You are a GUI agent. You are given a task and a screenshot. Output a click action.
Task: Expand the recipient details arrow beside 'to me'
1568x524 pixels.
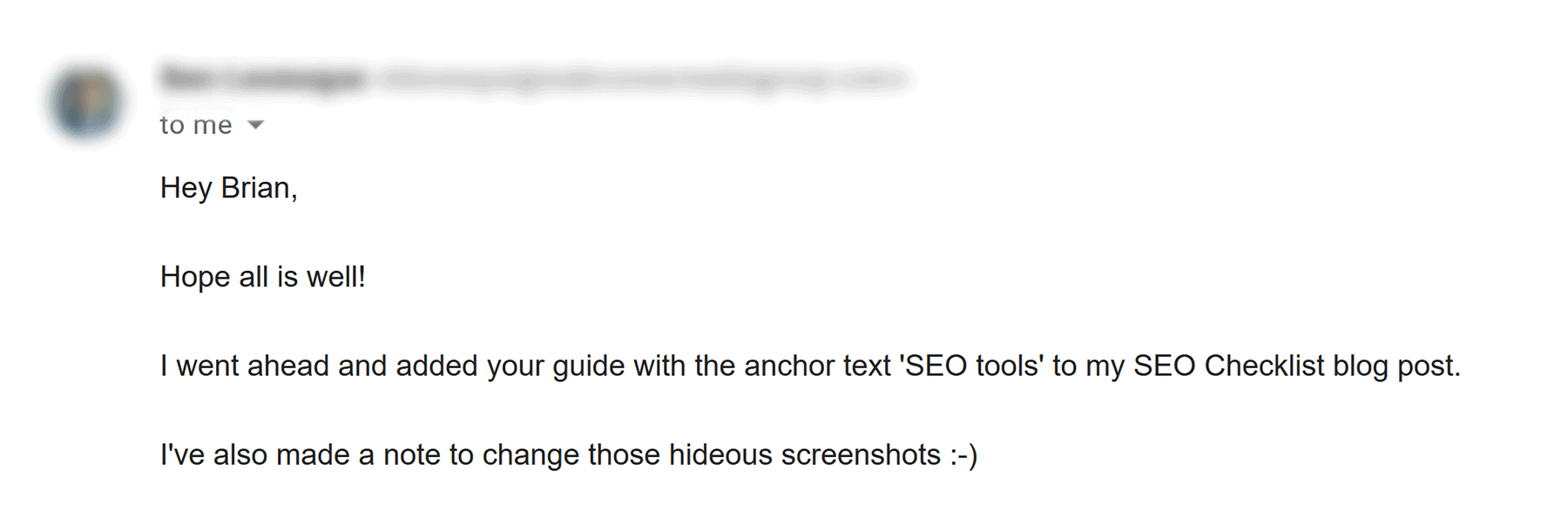(x=255, y=125)
